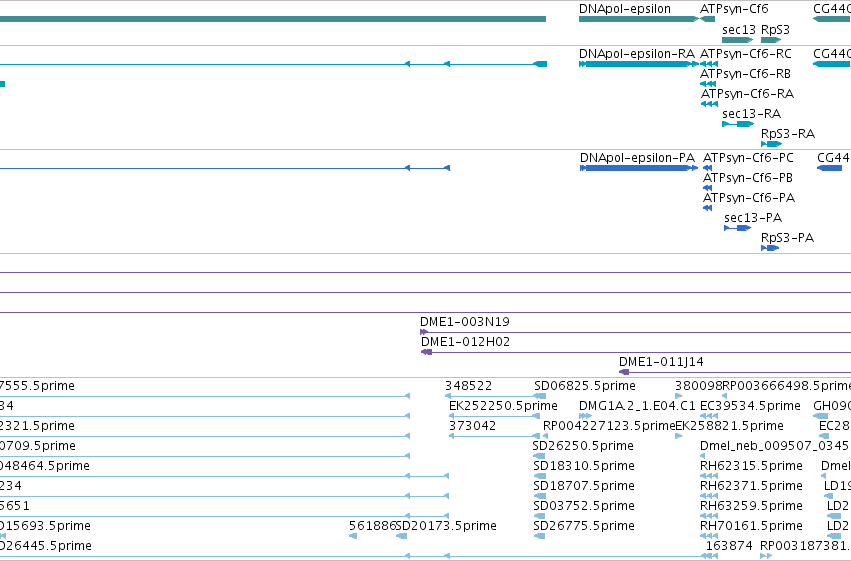Click EST feature 163874
The image size is (851, 561).
click(x=729, y=546)
